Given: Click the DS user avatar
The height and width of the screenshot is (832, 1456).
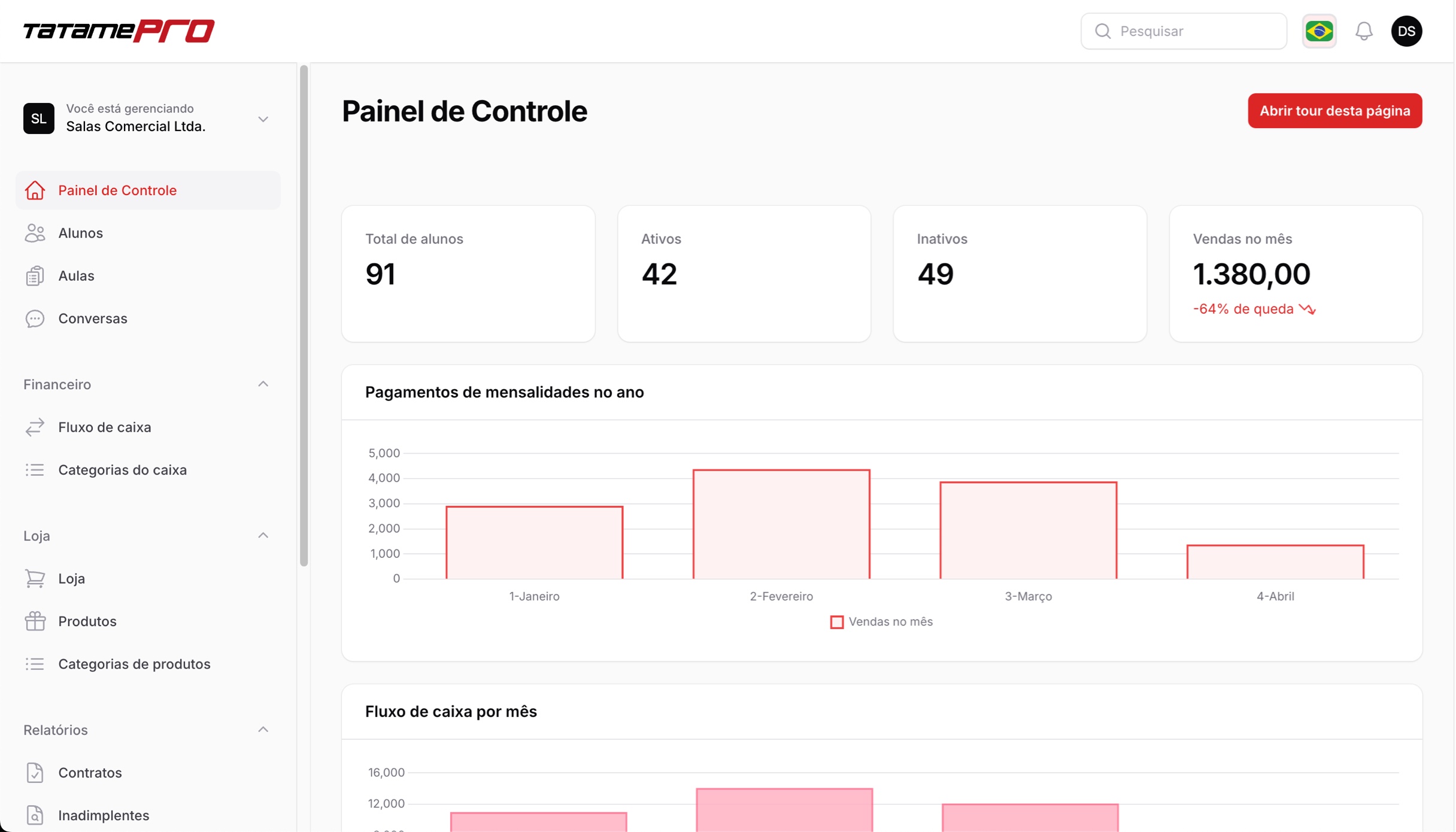Looking at the screenshot, I should point(1406,31).
